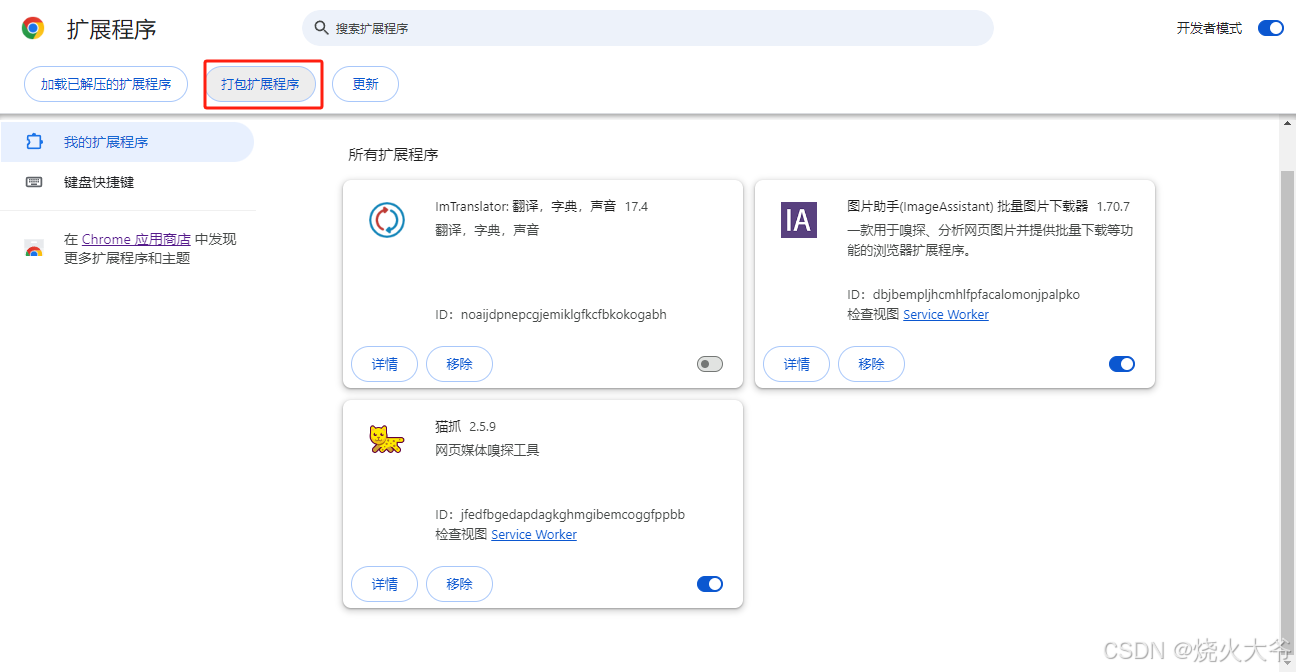Viewport: 1296px width, 672px height.
Task: Click 移除 for 猫抓
Action: [x=459, y=584]
